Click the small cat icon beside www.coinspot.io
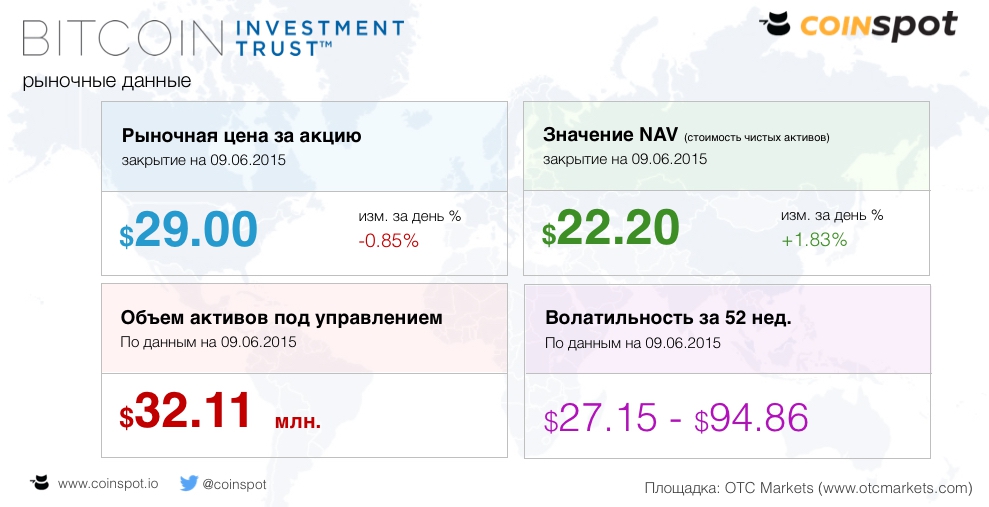989x507 pixels. coord(40,483)
